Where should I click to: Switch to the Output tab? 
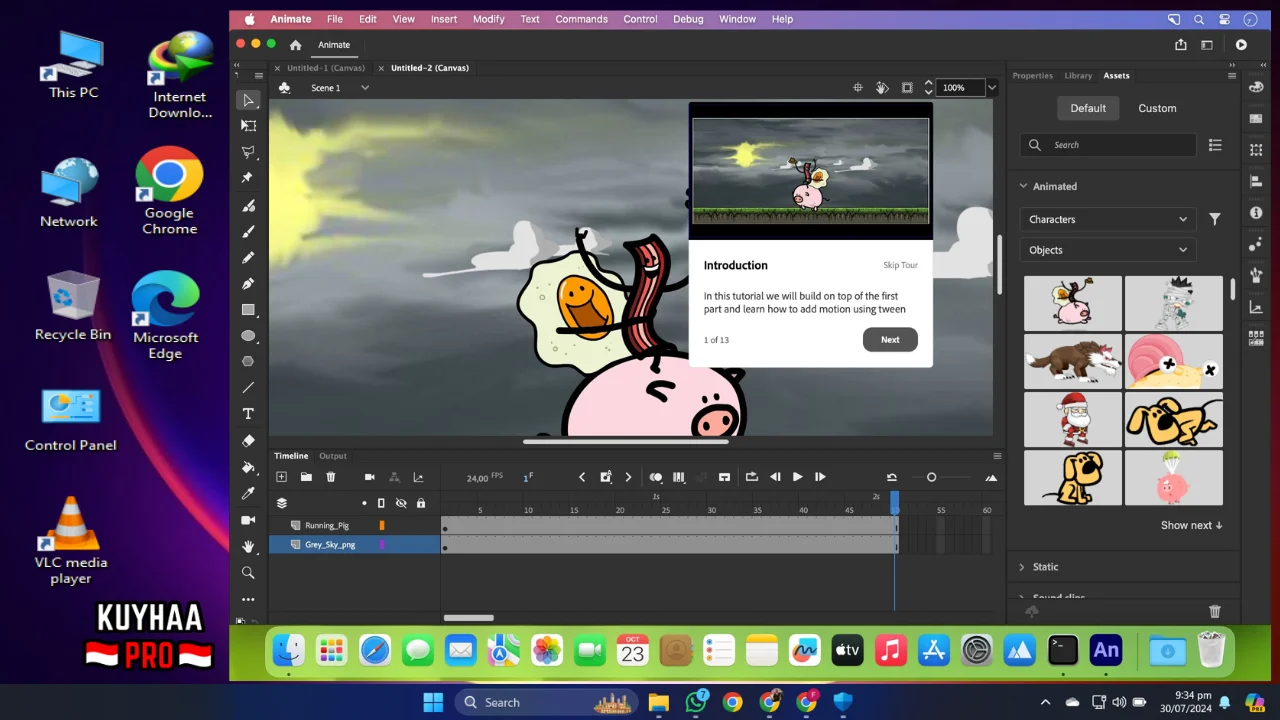(333, 456)
